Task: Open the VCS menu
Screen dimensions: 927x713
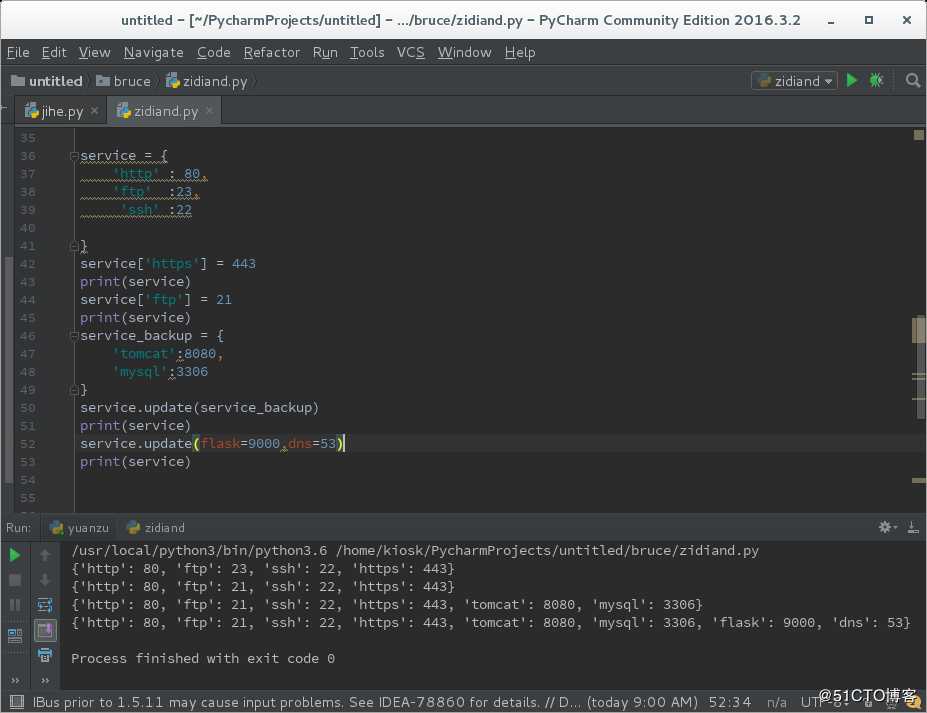Action: [410, 53]
